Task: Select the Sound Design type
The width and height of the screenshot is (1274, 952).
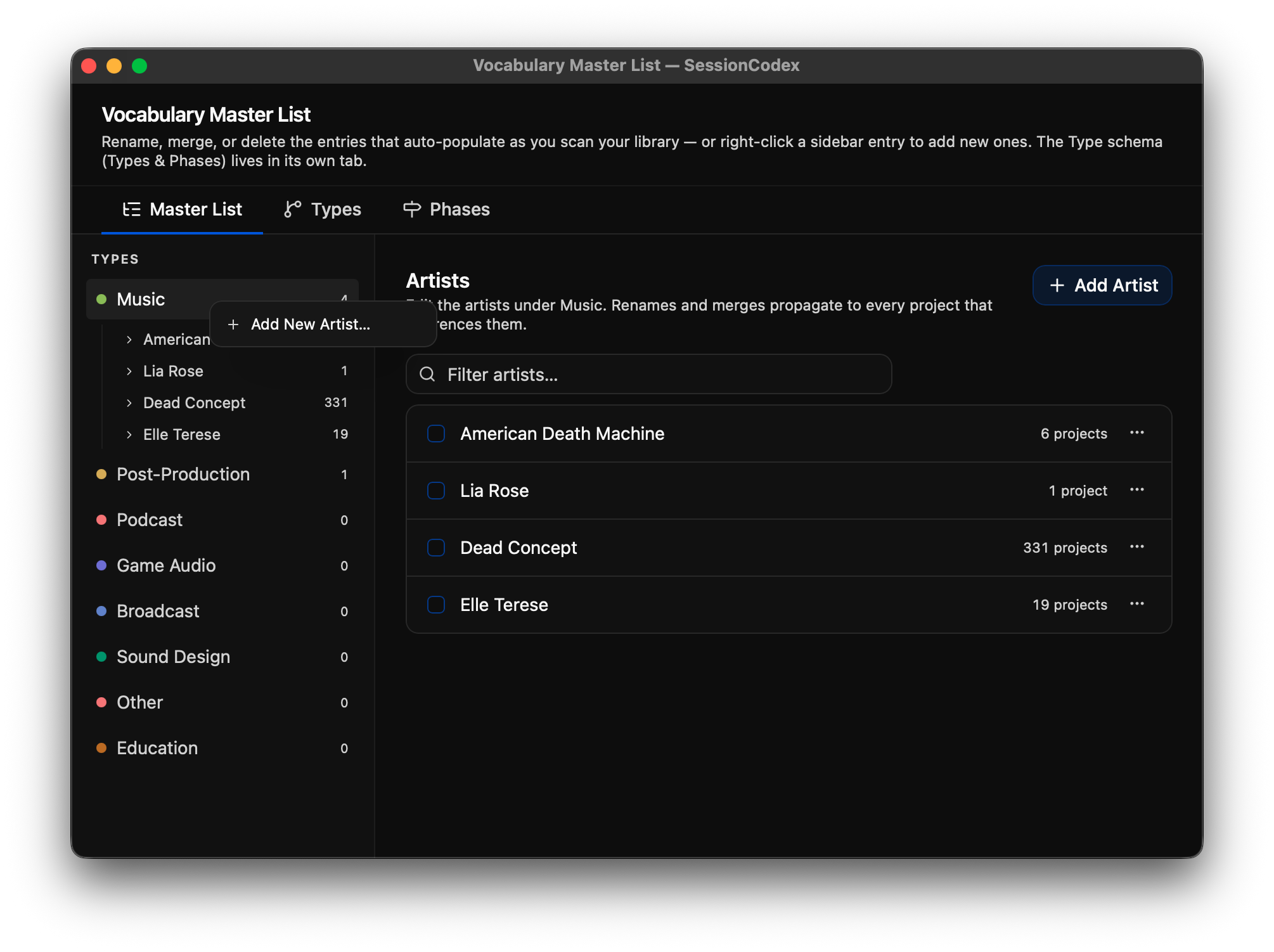Action: point(222,657)
